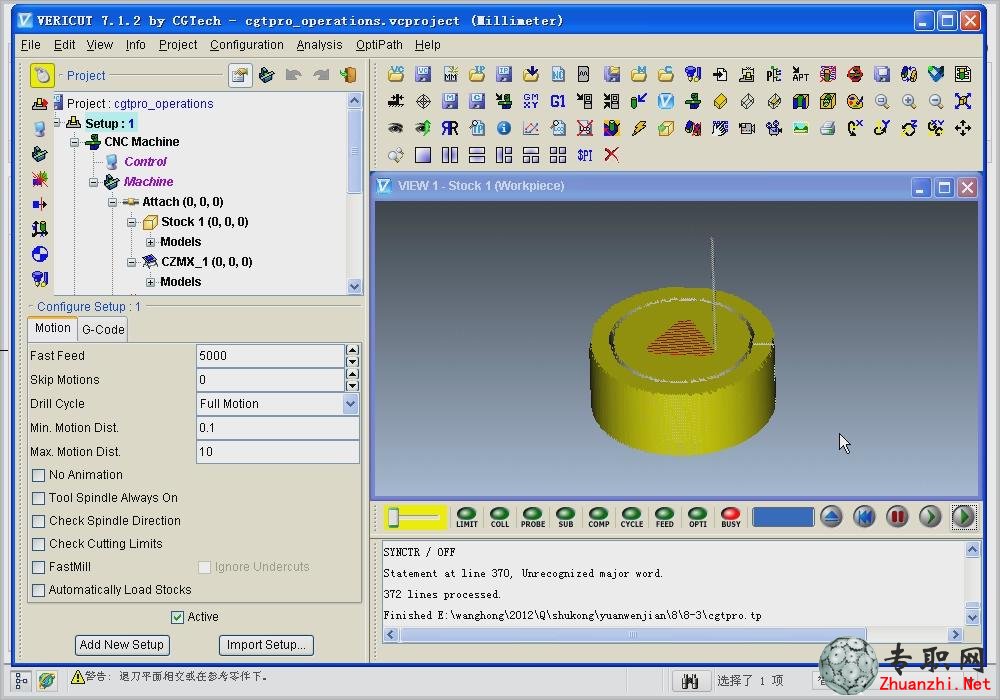Click the zoom in magnifier icon
The height and width of the screenshot is (700, 1000).
(909, 101)
